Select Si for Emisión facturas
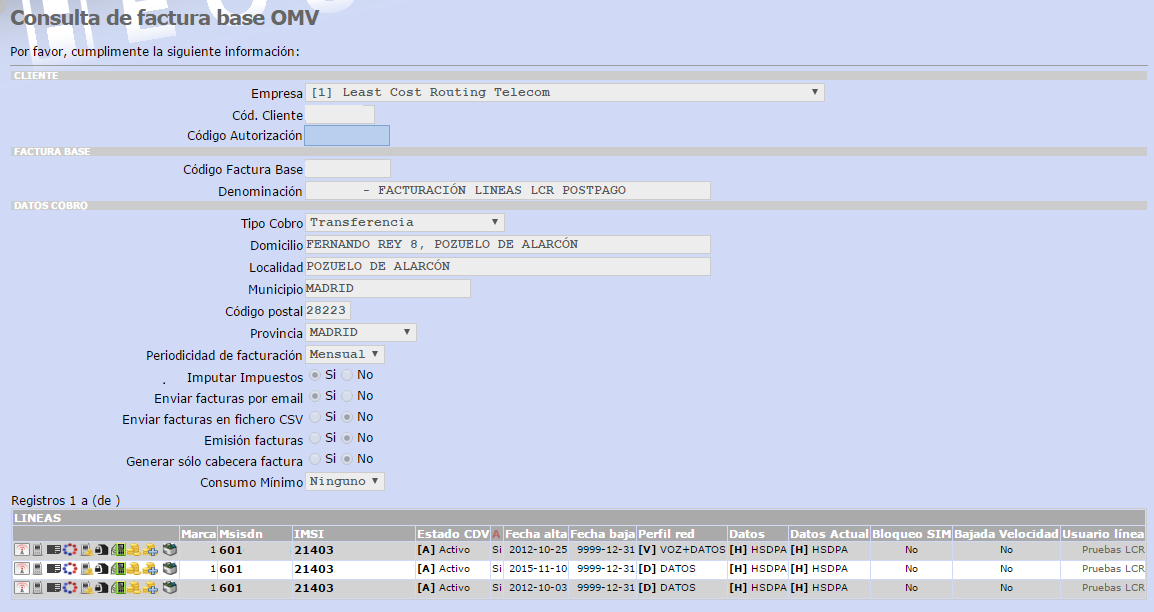Viewport: 1154px width, 612px height. tap(315, 438)
